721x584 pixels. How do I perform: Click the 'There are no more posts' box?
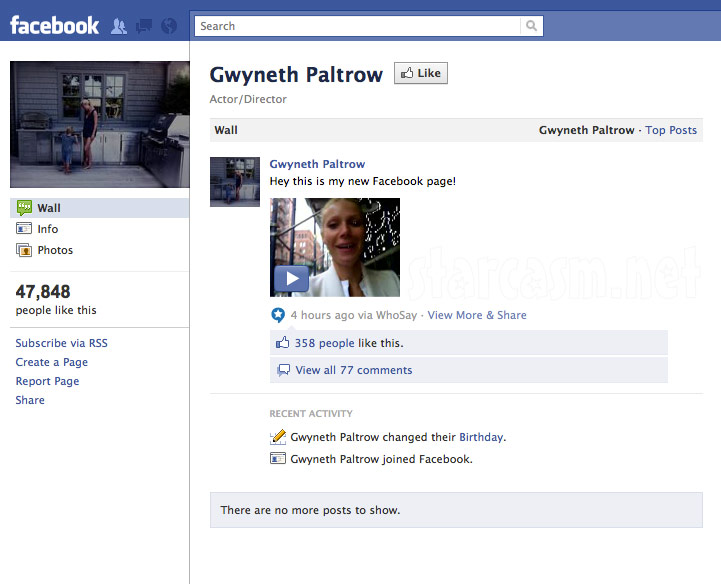click(456, 510)
